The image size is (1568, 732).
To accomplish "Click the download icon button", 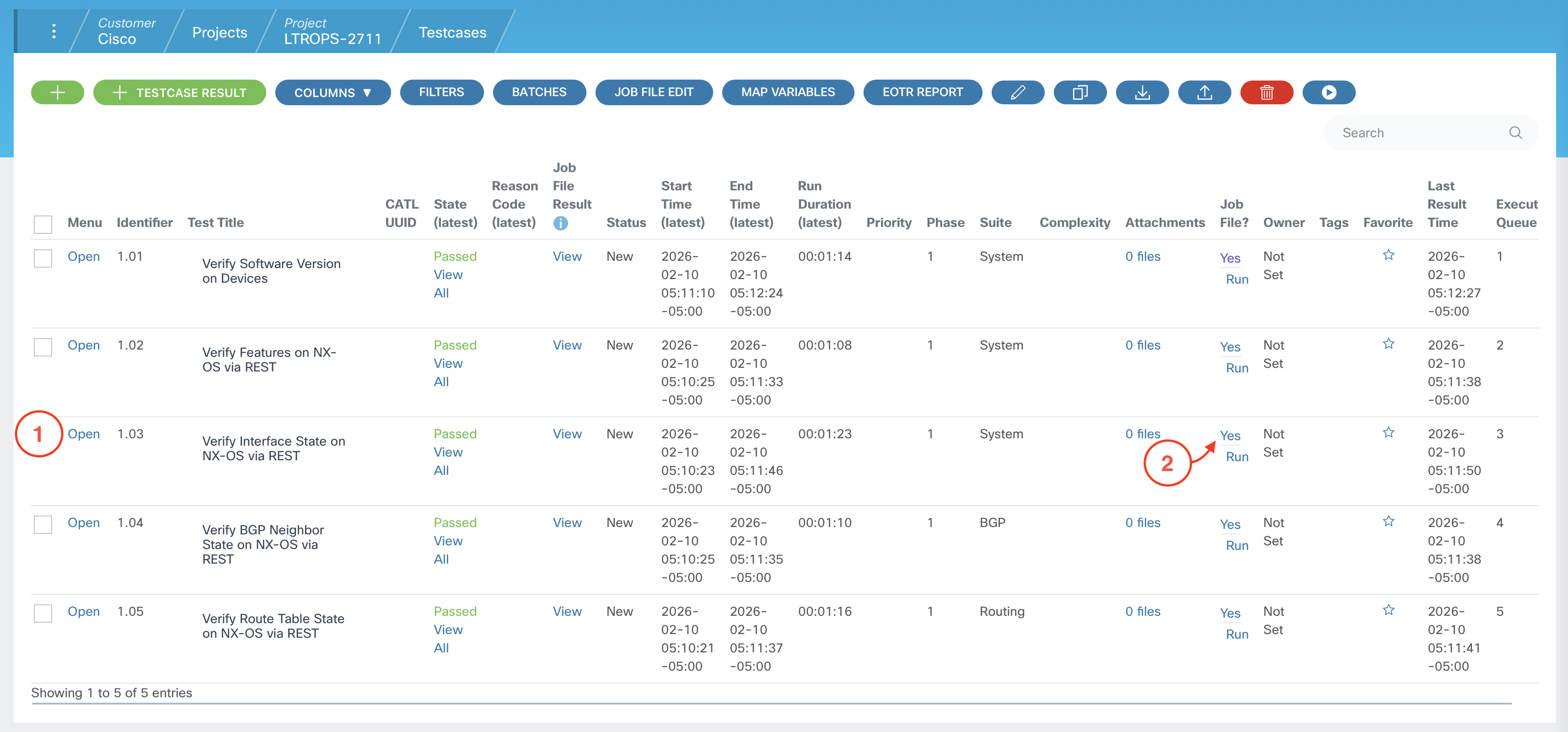I will [x=1142, y=92].
